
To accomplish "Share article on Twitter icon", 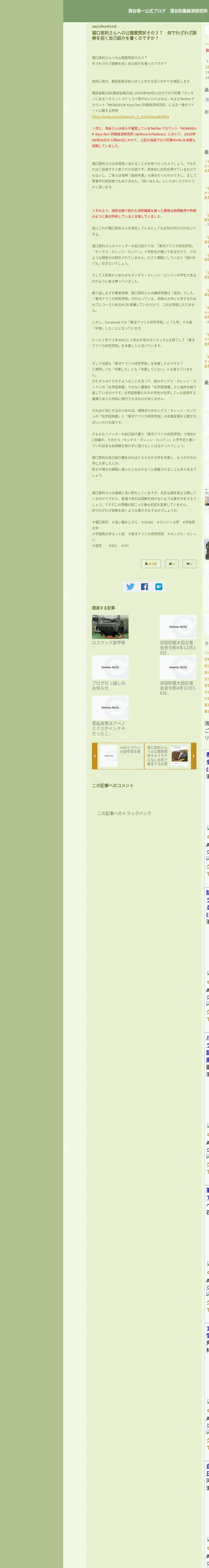I will [x=130, y=587].
